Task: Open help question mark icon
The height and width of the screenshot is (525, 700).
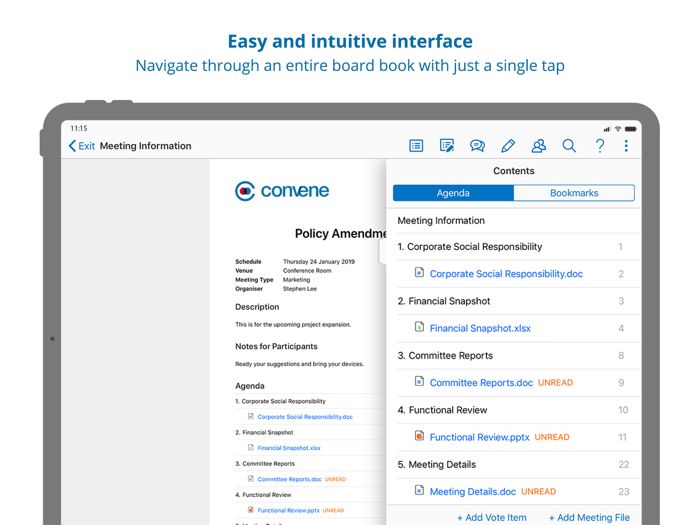Action: point(600,146)
